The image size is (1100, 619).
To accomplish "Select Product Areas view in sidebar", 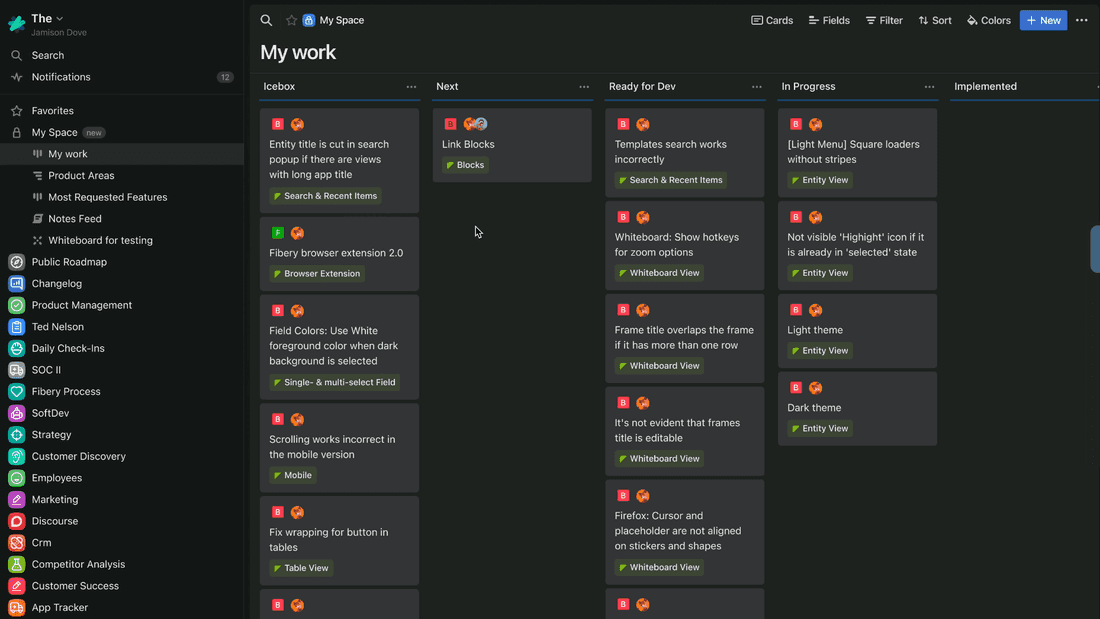I will [81, 176].
